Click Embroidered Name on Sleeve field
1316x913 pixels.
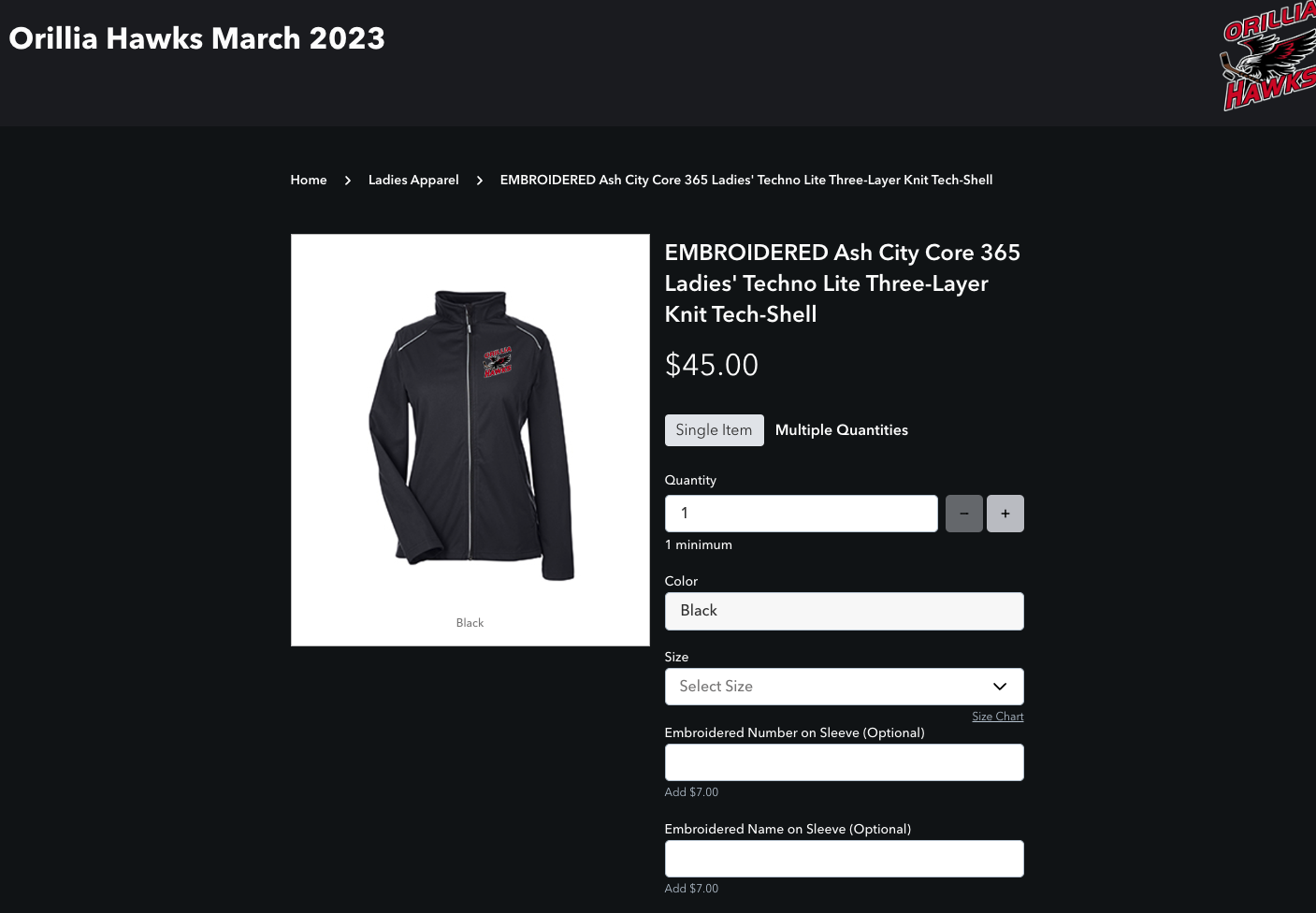[845, 859]
